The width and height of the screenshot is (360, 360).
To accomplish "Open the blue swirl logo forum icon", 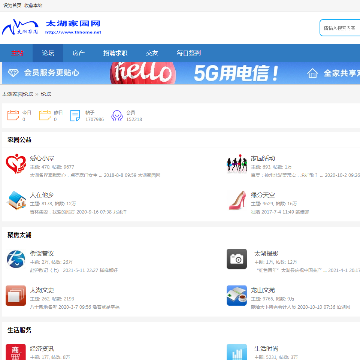I will point(16,259).
